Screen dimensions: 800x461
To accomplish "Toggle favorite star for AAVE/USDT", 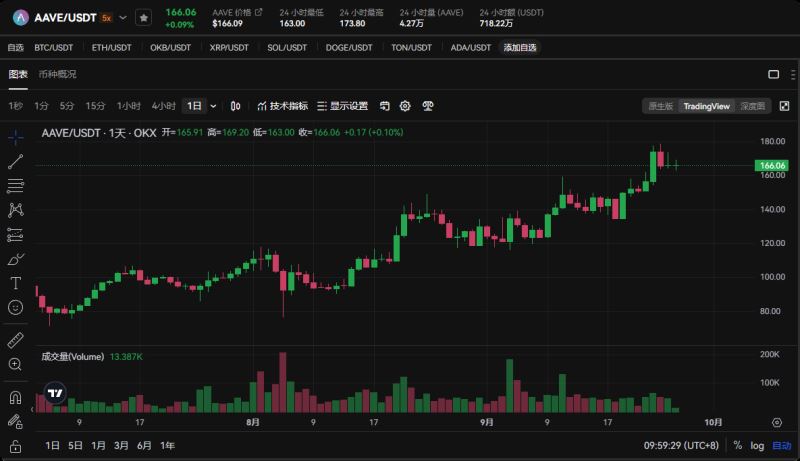I will (x=144, y=17).
